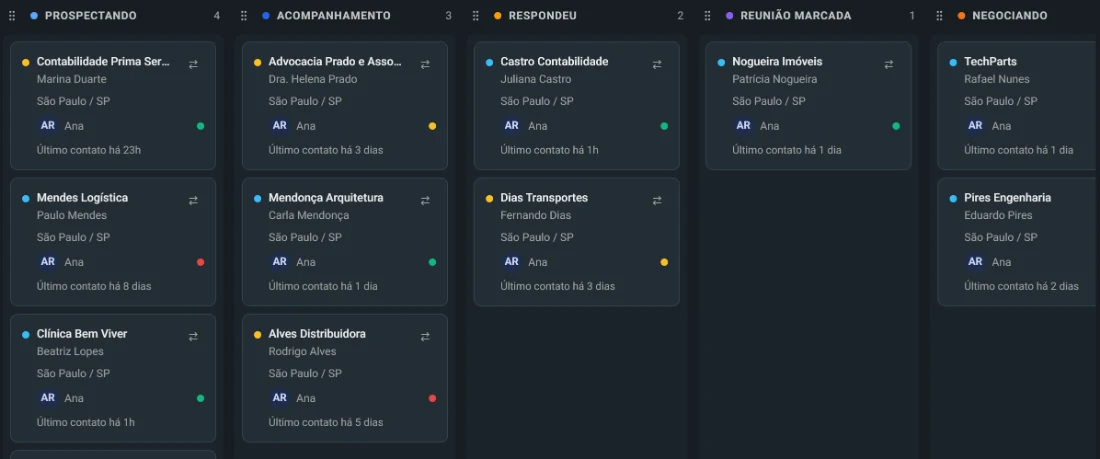Viewport: 1100px width, 459px height.
Task: Click the transfer arrows on Contabilidade Prima card
Action: tap(193, 64)
